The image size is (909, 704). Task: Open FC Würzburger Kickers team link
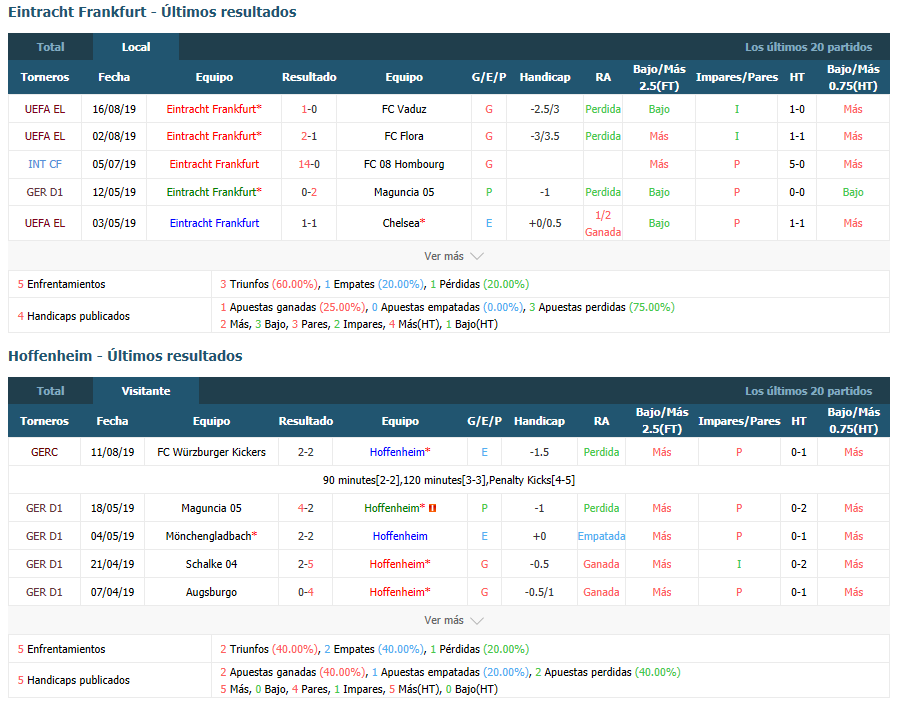[211, 452]
